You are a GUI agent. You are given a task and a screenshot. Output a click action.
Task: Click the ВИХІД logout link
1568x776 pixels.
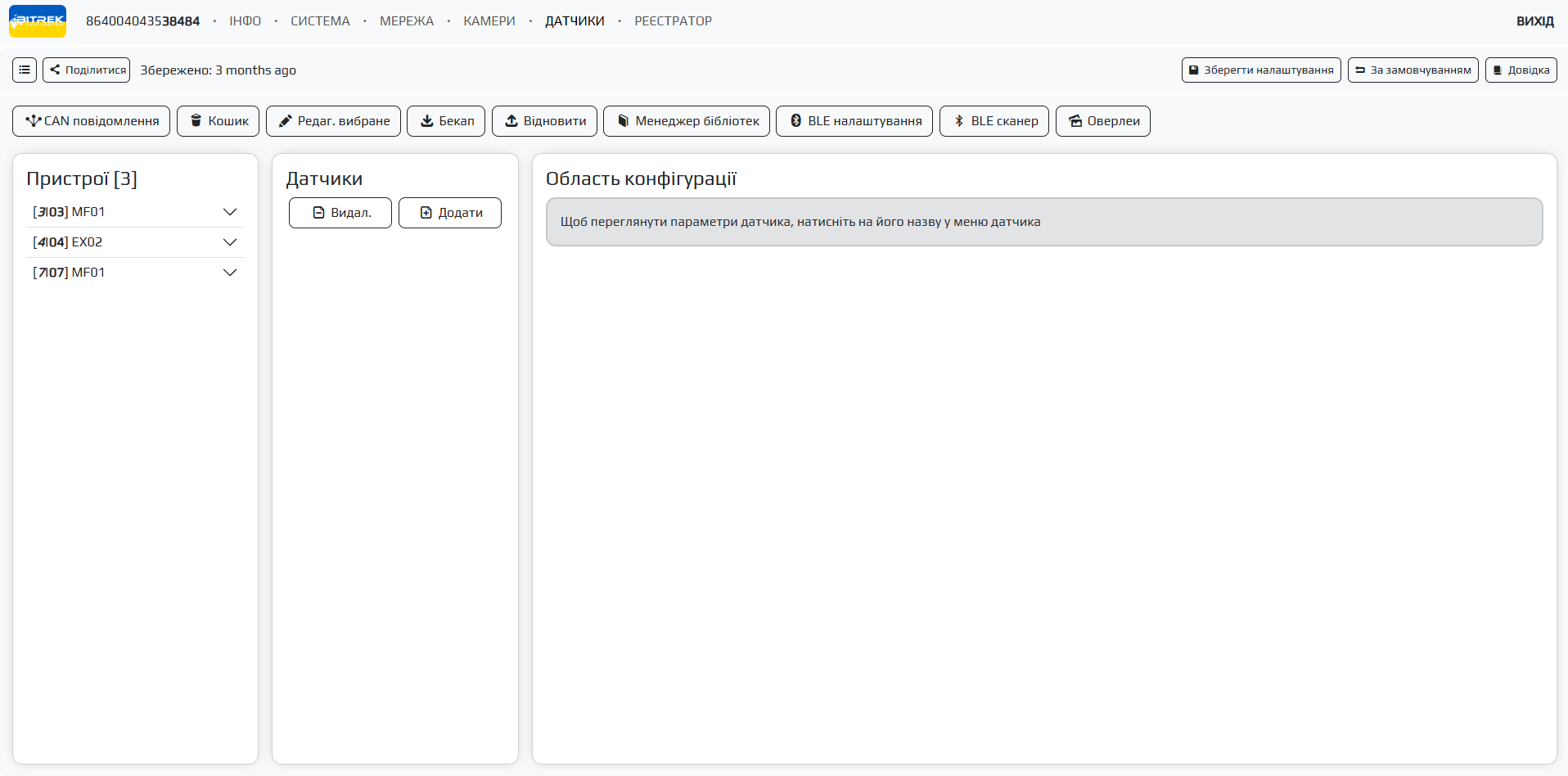tap(1534, 21)
